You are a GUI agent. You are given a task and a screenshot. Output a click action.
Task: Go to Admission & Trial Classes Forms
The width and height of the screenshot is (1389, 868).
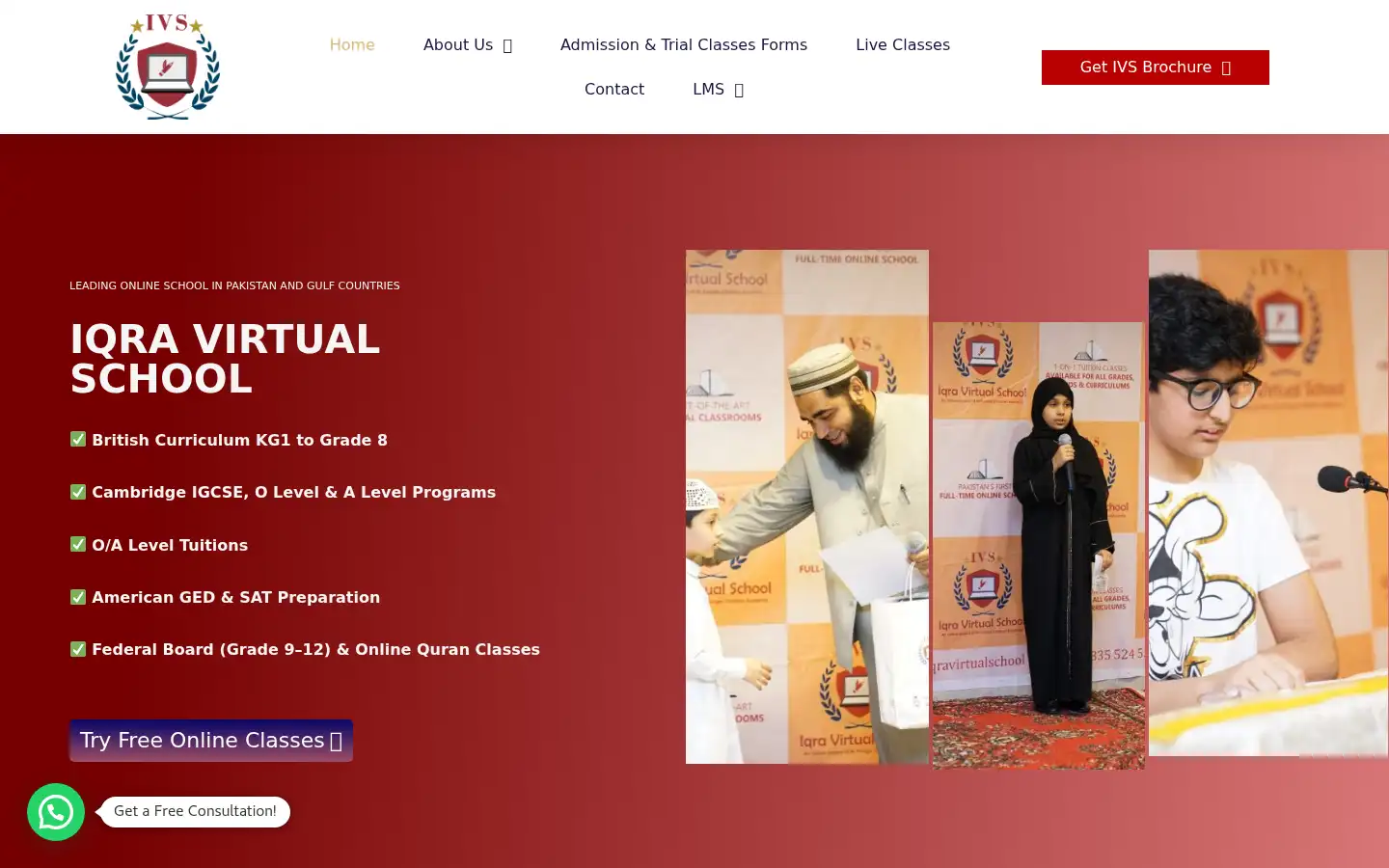(x=684, y=44)
